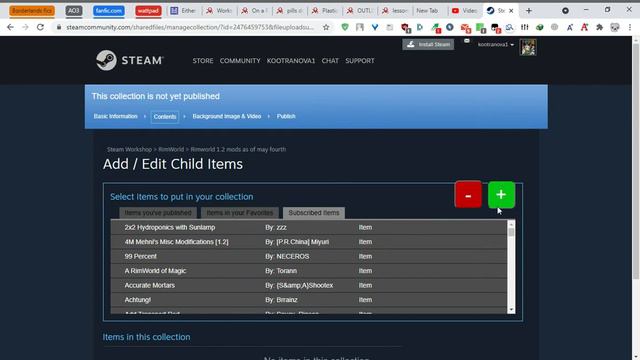Select the Achtung! item

click(309, 300)
